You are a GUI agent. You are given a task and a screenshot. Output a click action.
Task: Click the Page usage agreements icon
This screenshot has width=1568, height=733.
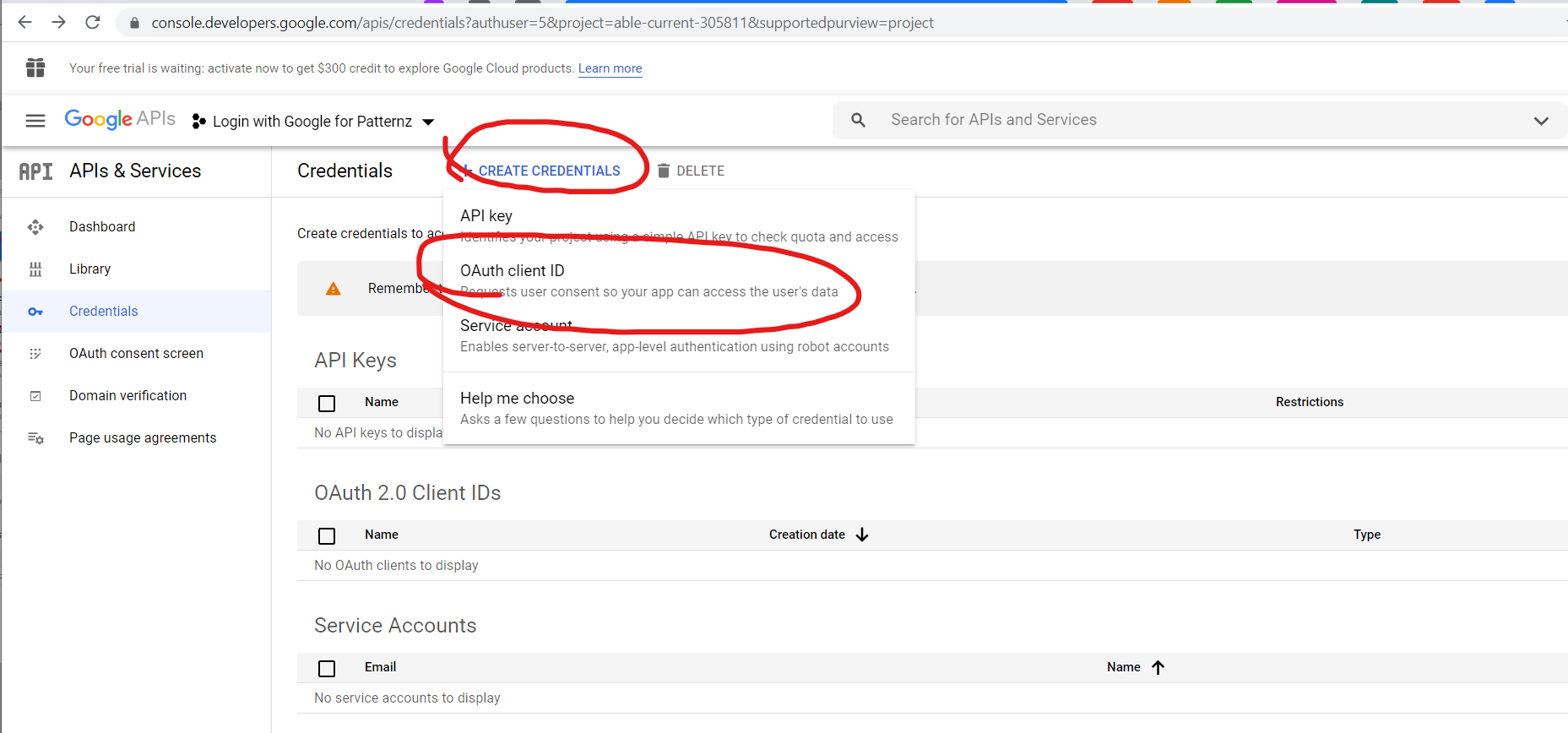coord(35,438)
